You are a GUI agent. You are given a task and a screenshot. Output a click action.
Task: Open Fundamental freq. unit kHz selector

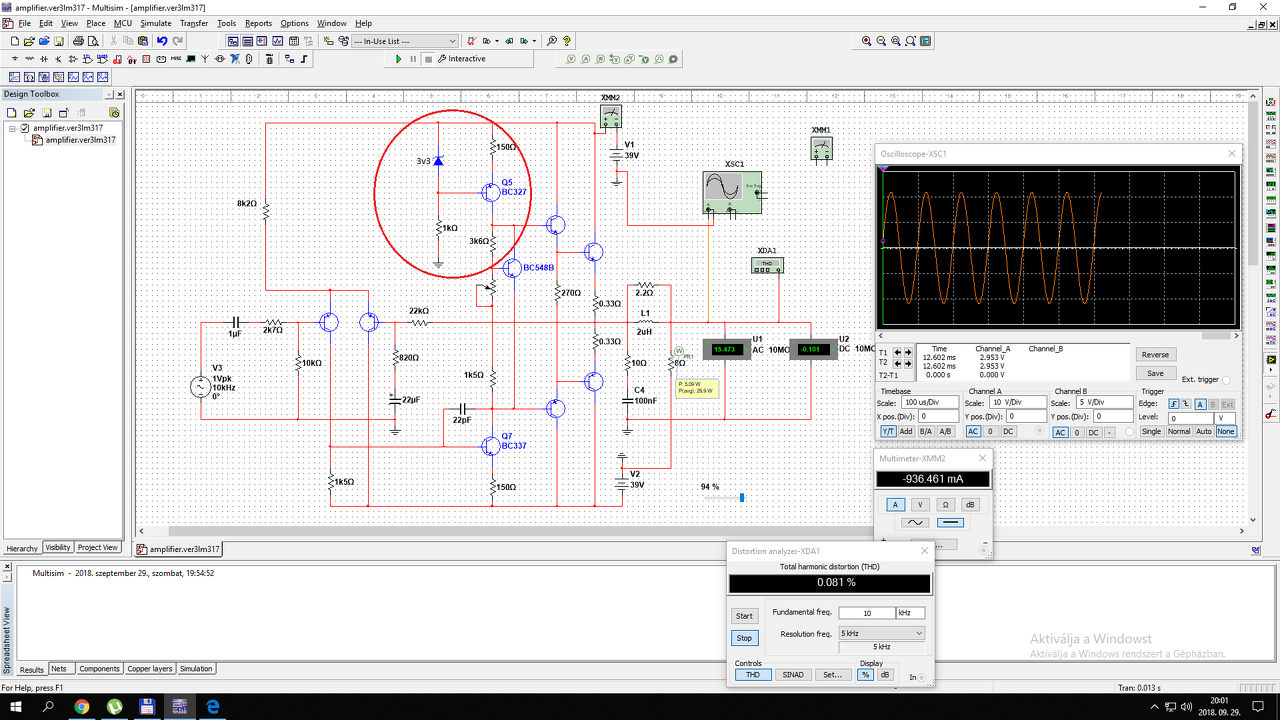click(910, 613)
